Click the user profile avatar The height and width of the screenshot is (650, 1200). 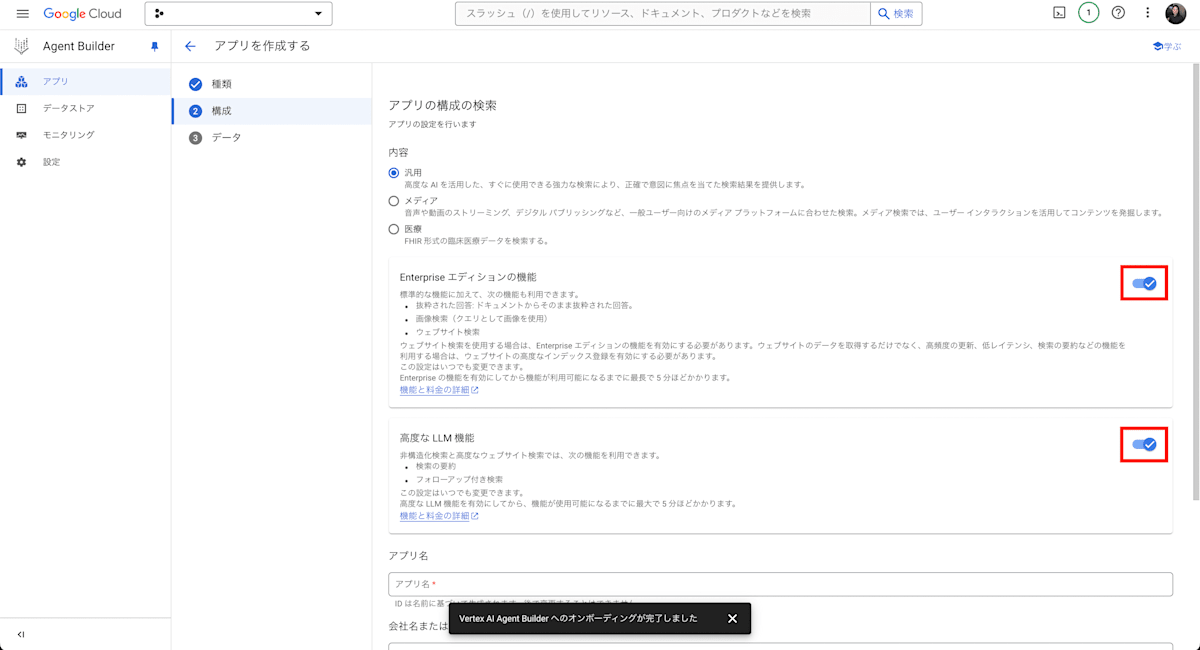tap(1176, 13)
